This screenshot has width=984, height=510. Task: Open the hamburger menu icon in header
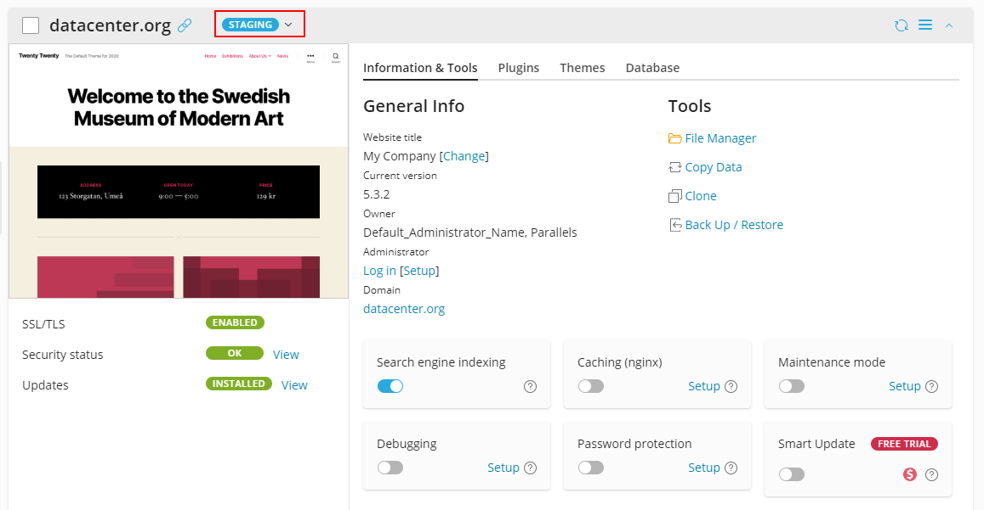pyautogui.click(x=925, y=24)
